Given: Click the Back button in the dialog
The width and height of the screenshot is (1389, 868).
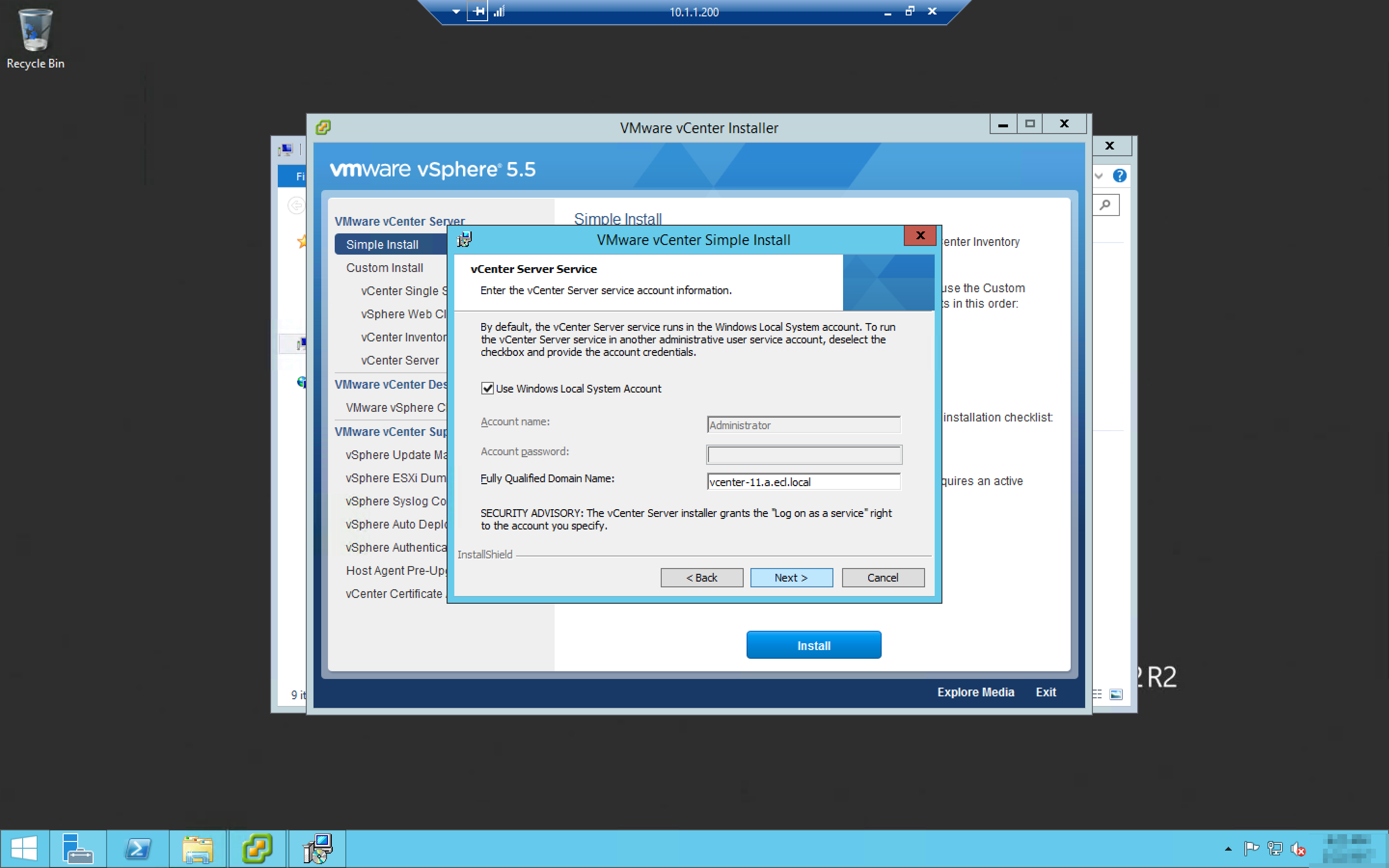Looking at the screenshot, I should (x=702, y=578).
